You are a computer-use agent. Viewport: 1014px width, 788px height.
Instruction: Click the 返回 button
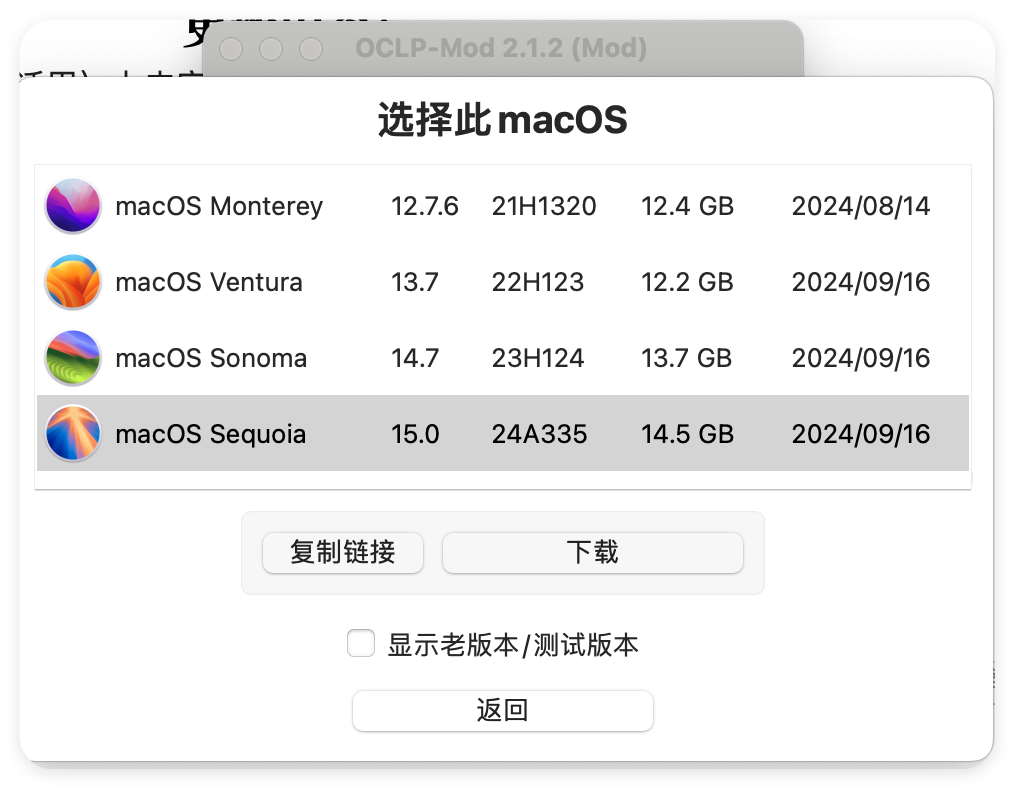pyautogui.click(x=502, y=710)
